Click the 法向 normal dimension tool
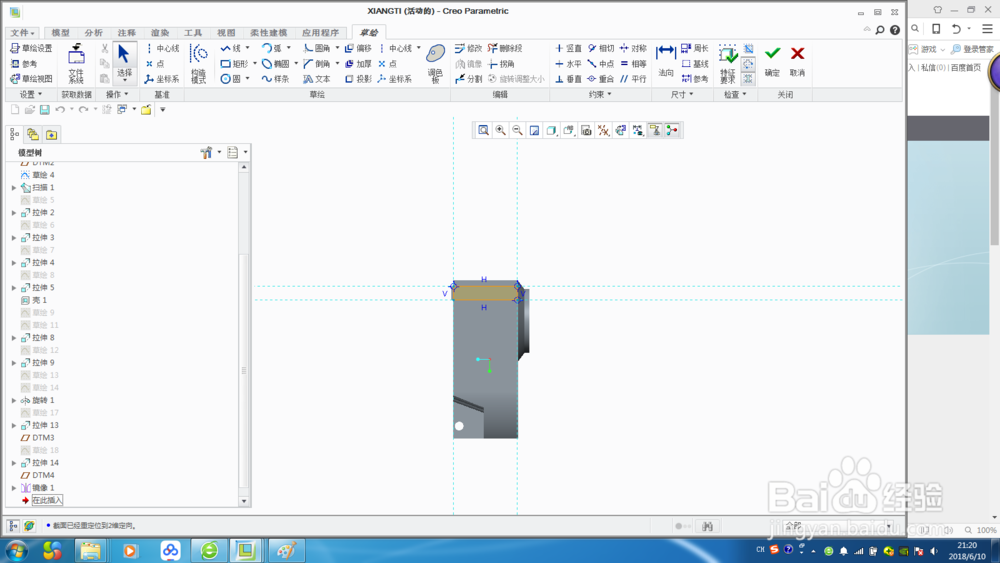 (x=666, y=61)
